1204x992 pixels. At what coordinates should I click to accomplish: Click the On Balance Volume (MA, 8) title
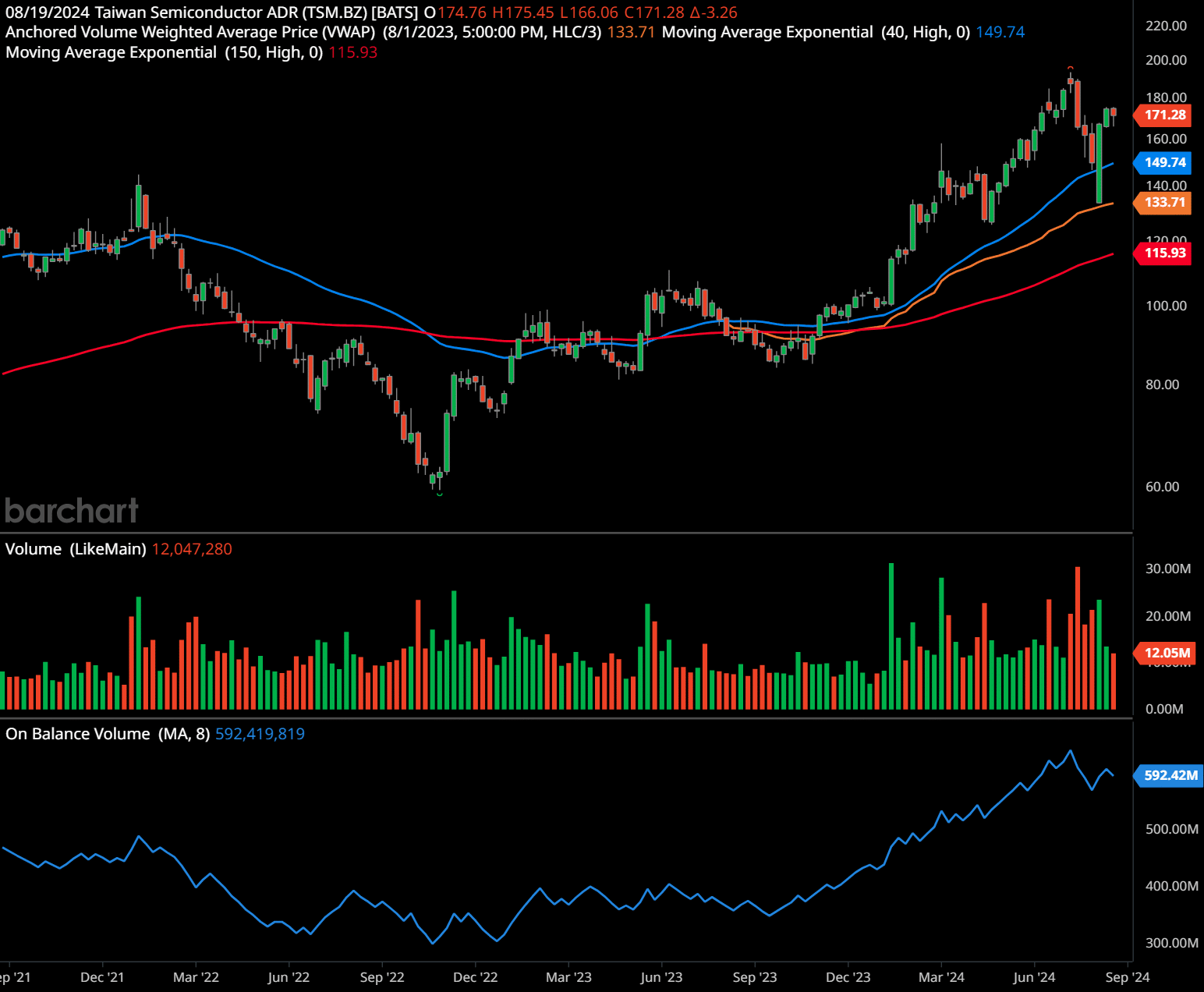[x=108, y=734]
